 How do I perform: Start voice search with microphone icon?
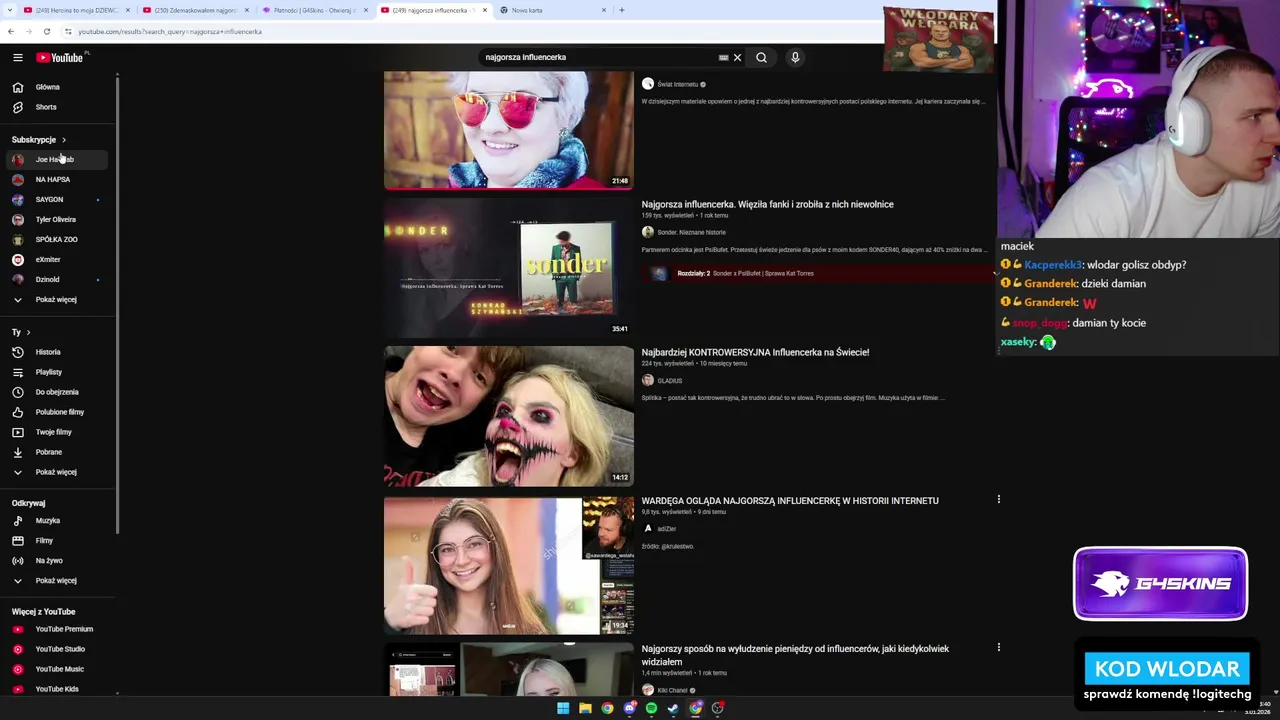(795, 57)
